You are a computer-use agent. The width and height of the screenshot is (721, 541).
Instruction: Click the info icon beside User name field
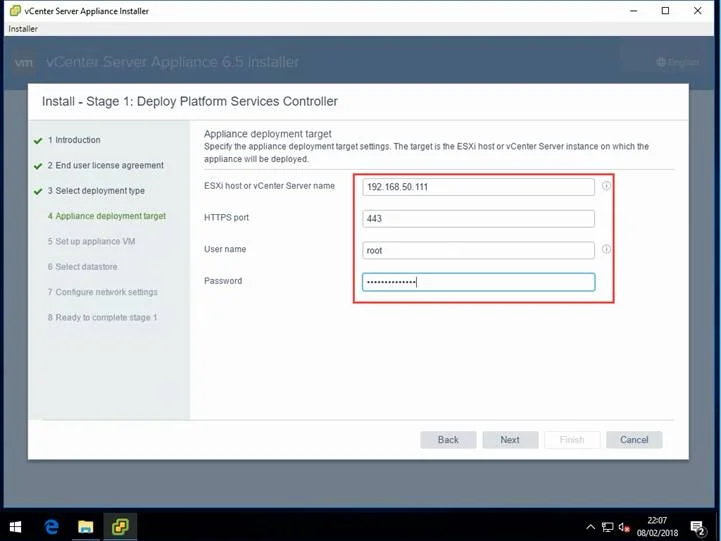607,249
